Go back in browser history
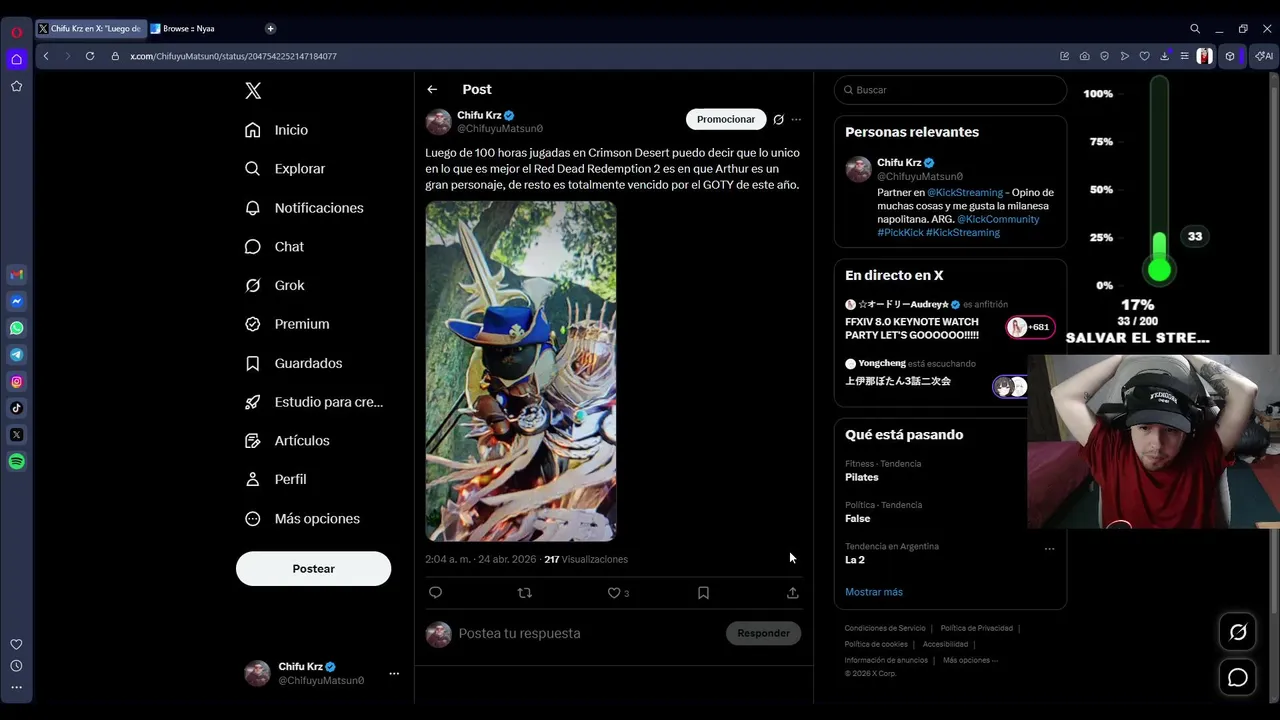 46,56
